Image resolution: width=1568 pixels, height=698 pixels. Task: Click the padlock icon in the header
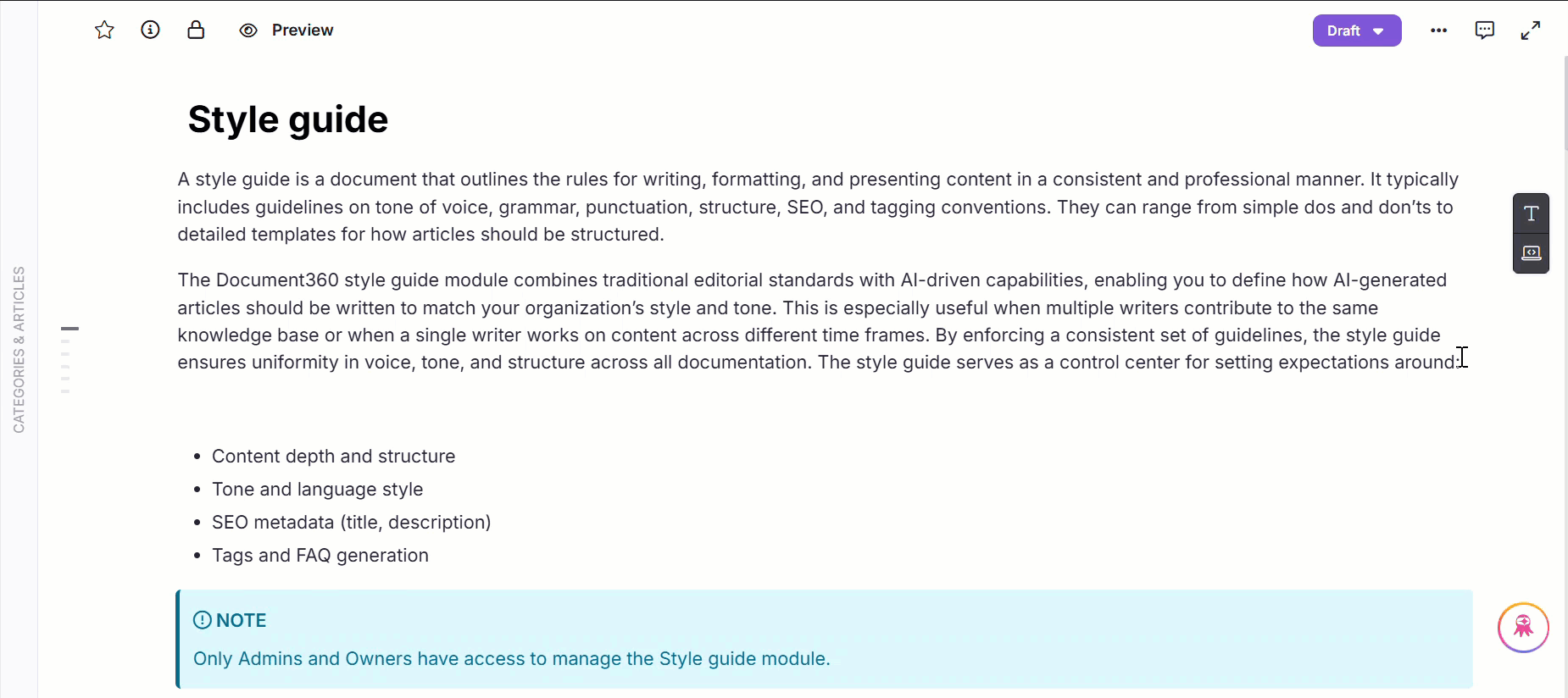[196, 30]
